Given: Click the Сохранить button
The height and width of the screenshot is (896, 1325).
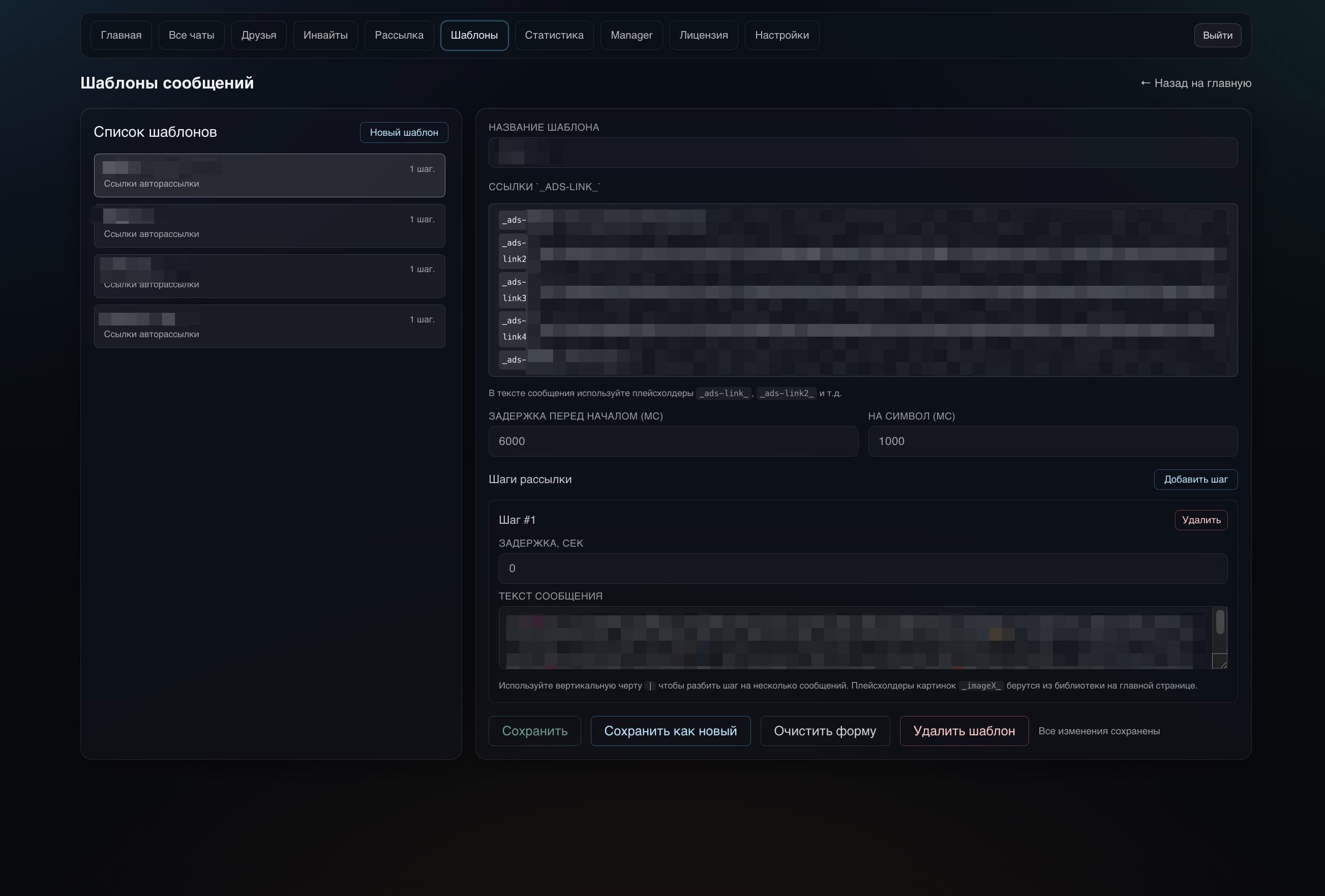Looking at the screenshot, I should click(535, 731).
